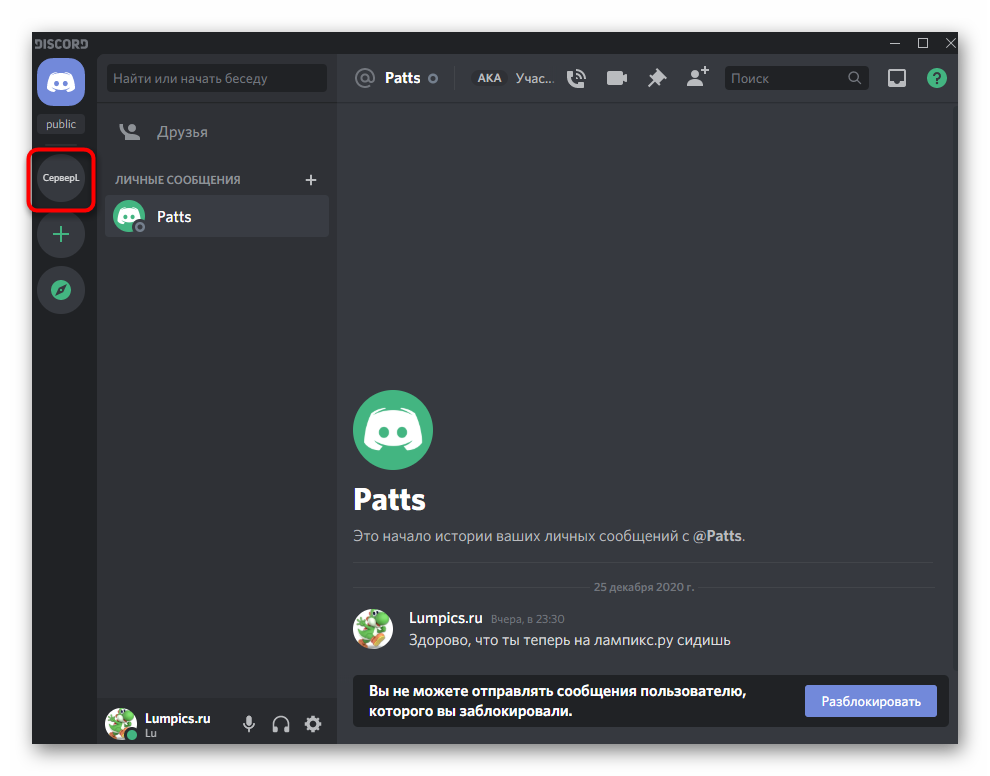Create a new direct message with plus
The height and width of the screenshot is (776, 990).
(311, 180)
